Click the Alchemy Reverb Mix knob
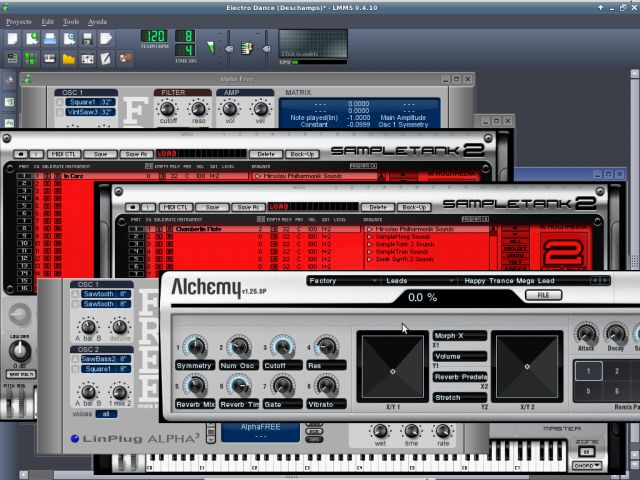 tap(195, 385)
